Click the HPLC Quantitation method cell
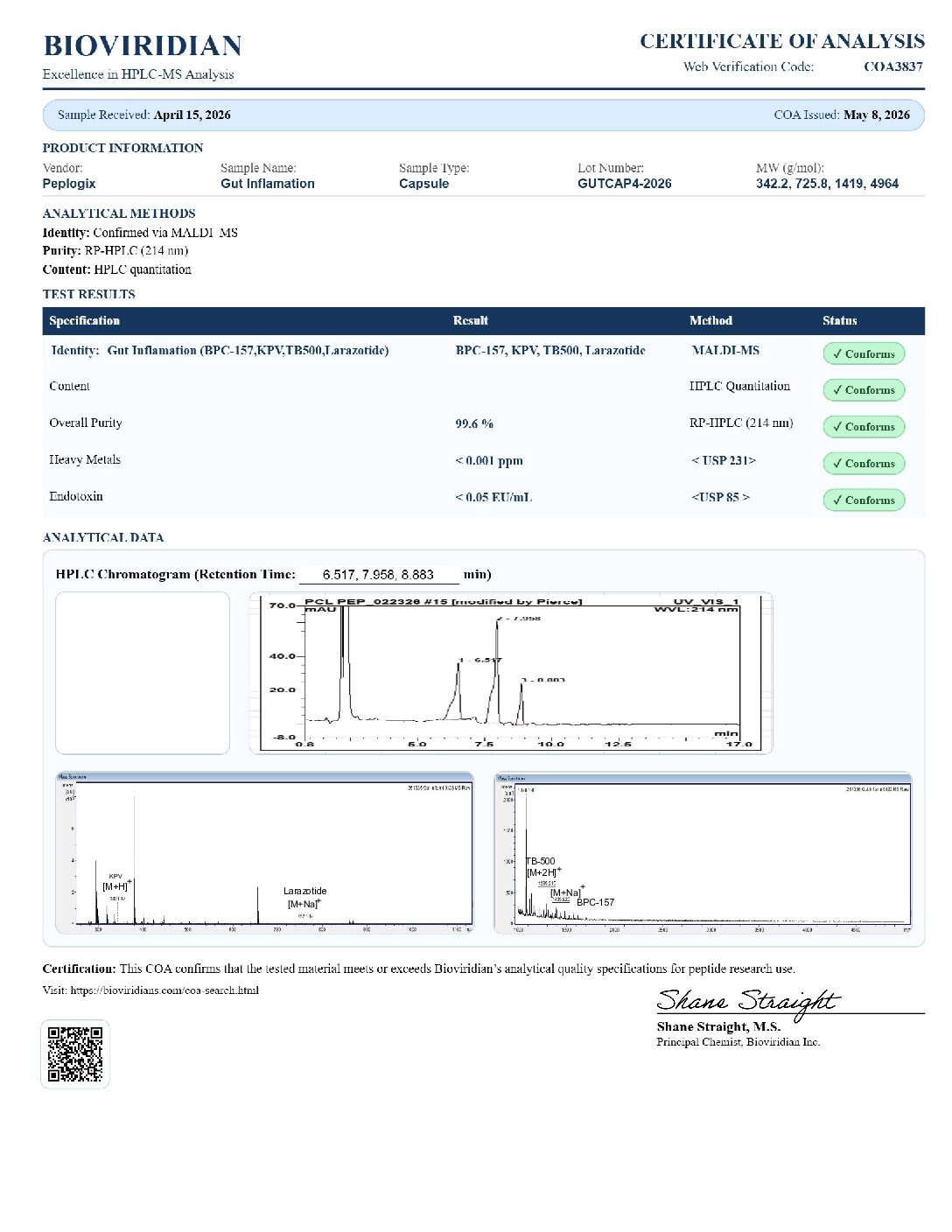The image size is (952, 1232). point(739,386)
